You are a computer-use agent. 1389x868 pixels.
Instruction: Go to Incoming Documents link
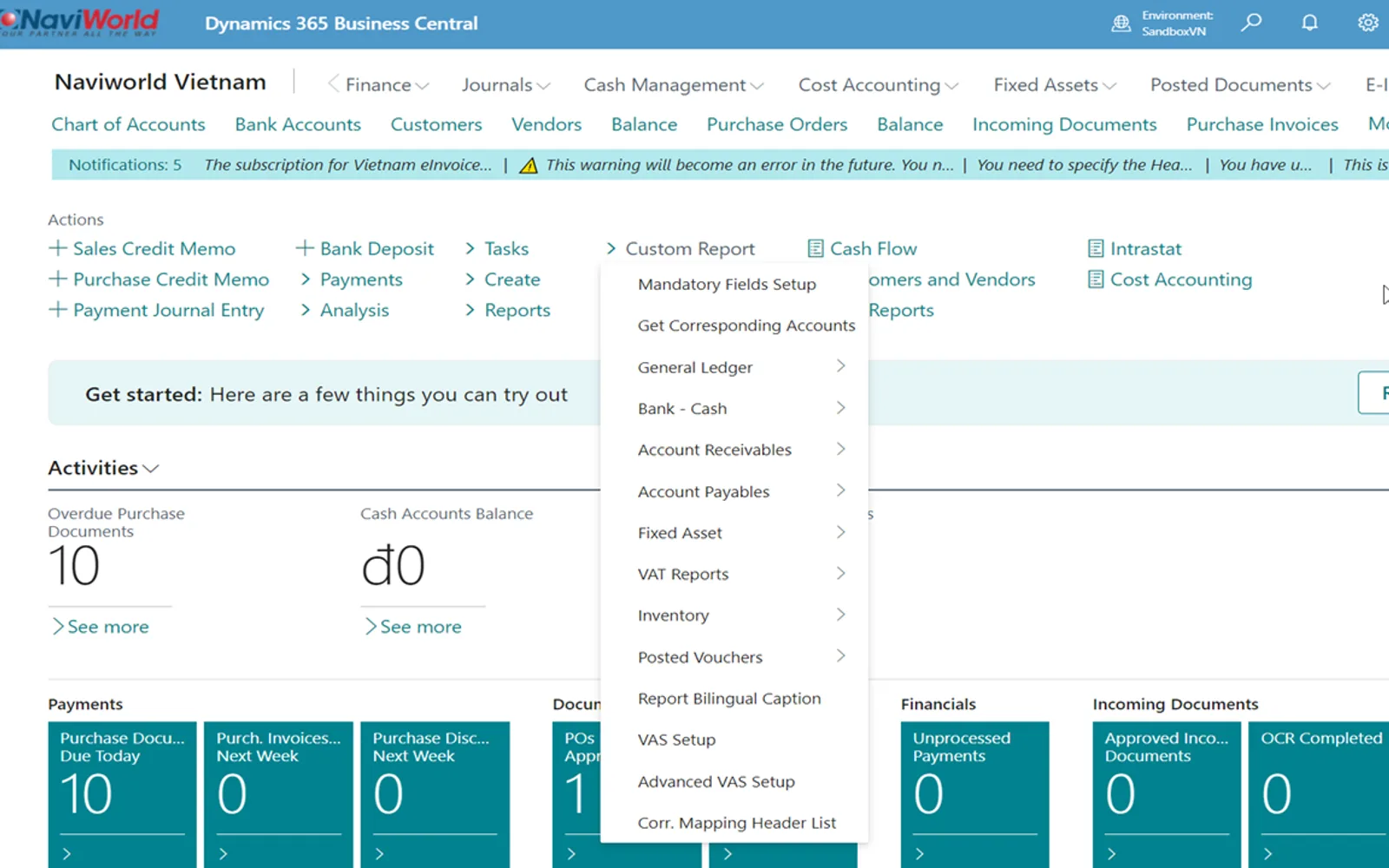point(1064,124)
